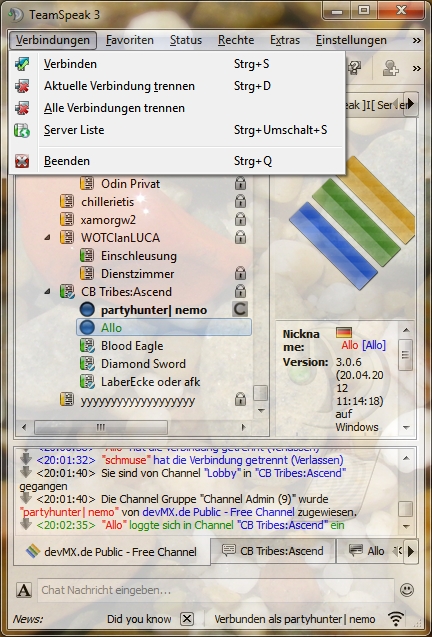Screen dimensions: 432x637
Task: Open the Rechte menu
Action: coord(236,40)
